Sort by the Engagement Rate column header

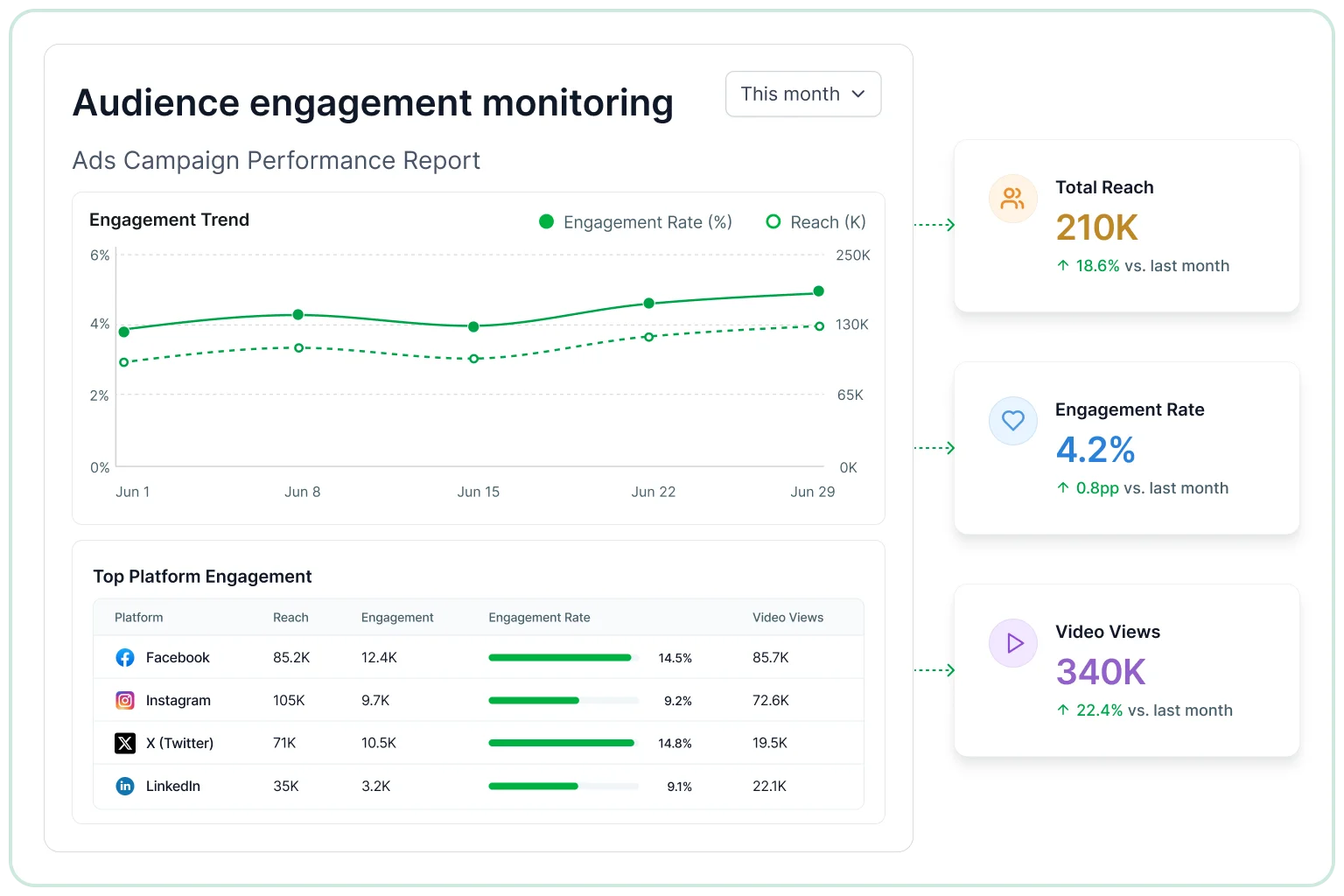539,617
